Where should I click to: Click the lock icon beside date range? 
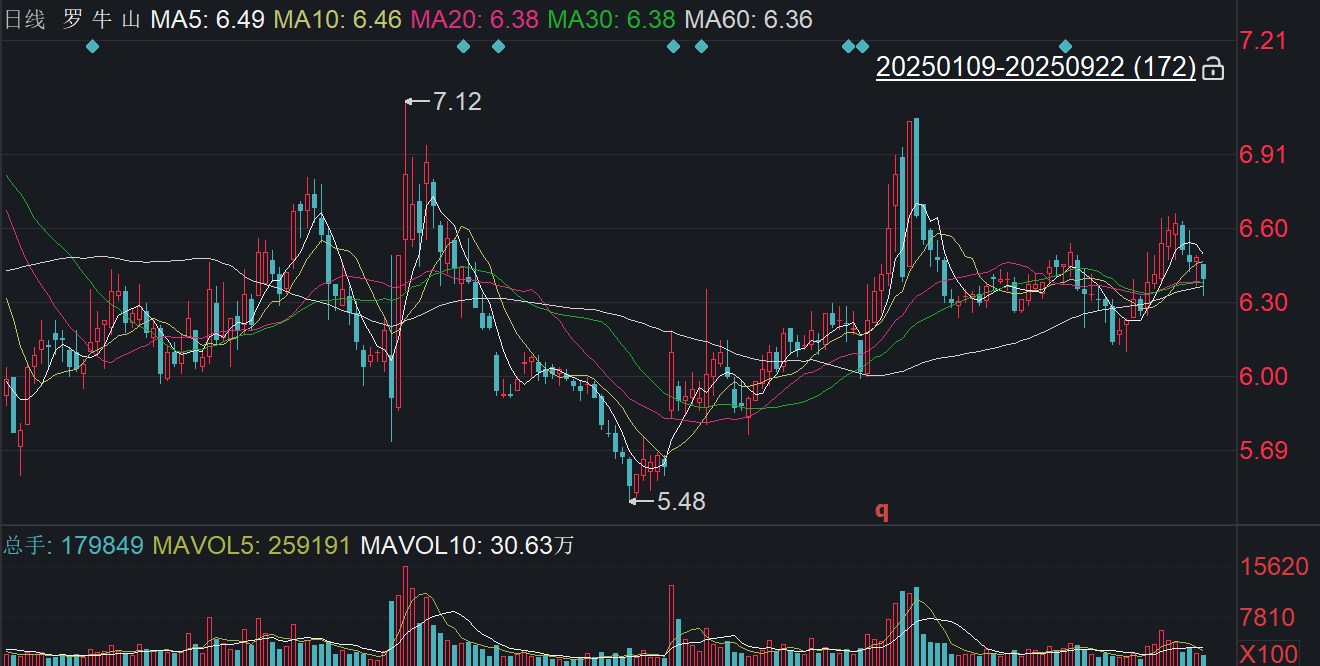pyautogui.click(x=1212, y=69)
